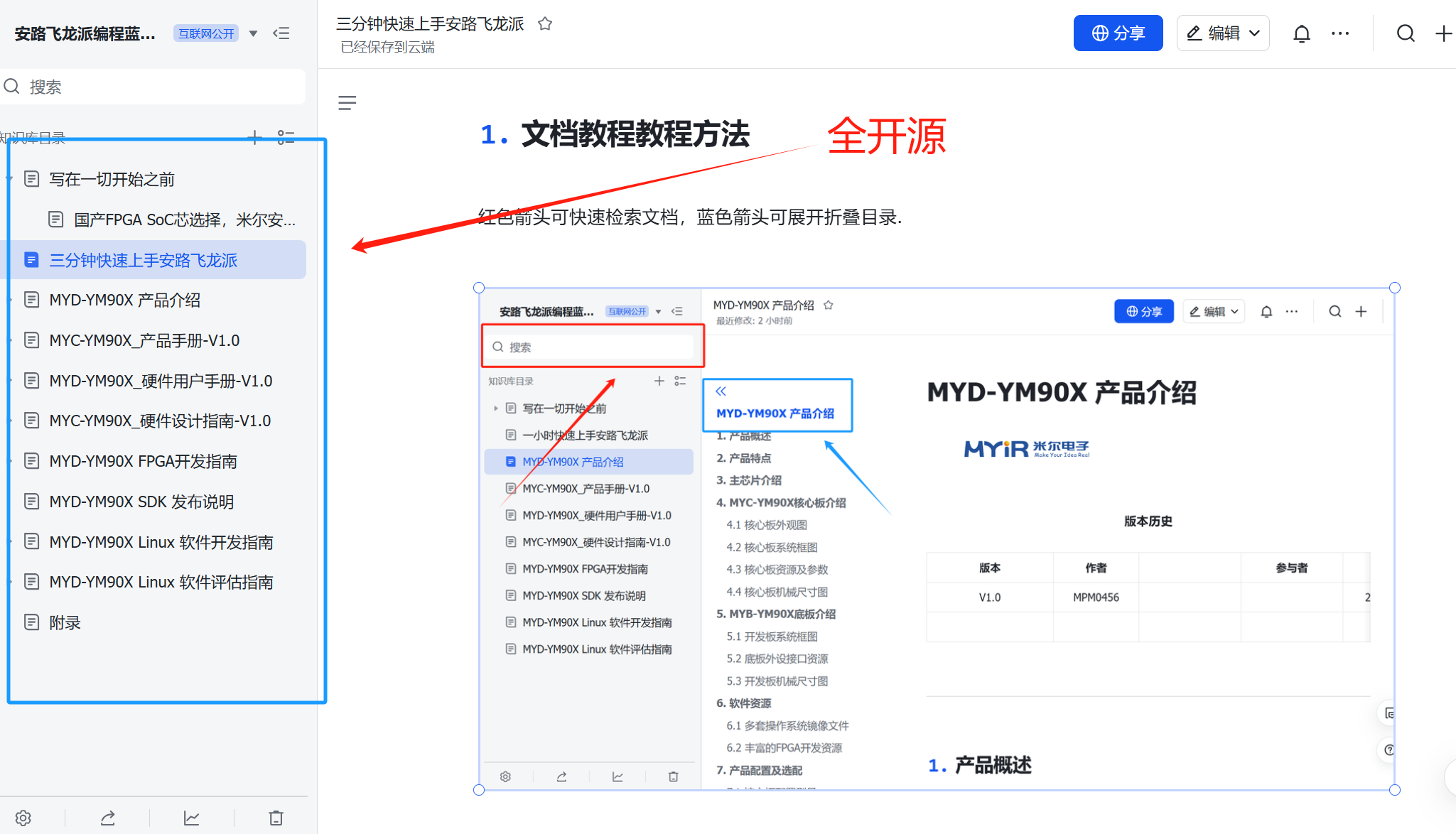This screenshot has height=834, width=1456.
Task: Open knowledge base settings gear
Action: 24,818
